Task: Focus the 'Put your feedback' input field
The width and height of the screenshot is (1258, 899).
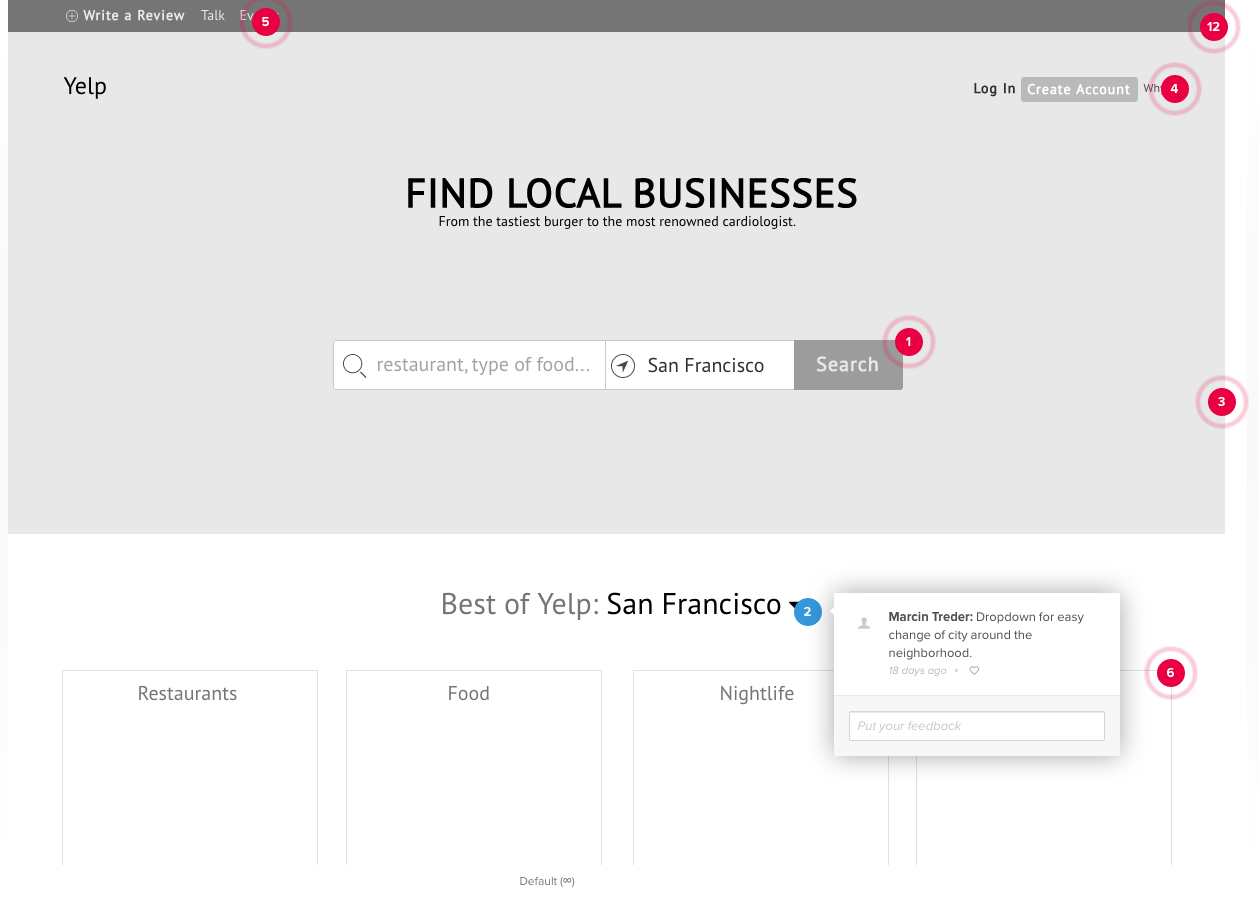Action: pyautogui.click(x=976, y=726)
